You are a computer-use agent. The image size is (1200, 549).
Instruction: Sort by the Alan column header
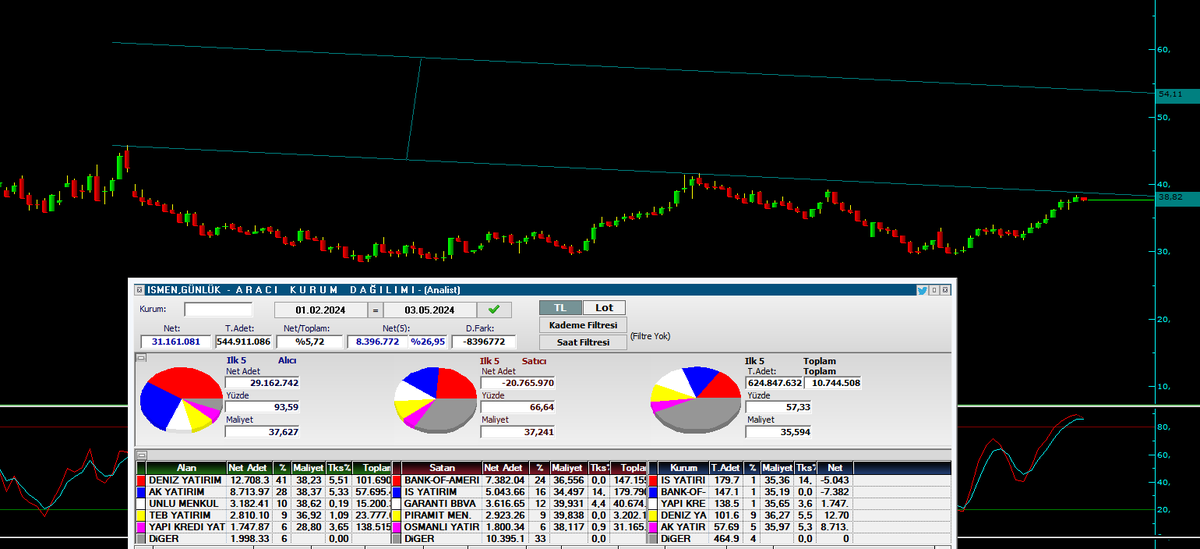pos(186,468)
